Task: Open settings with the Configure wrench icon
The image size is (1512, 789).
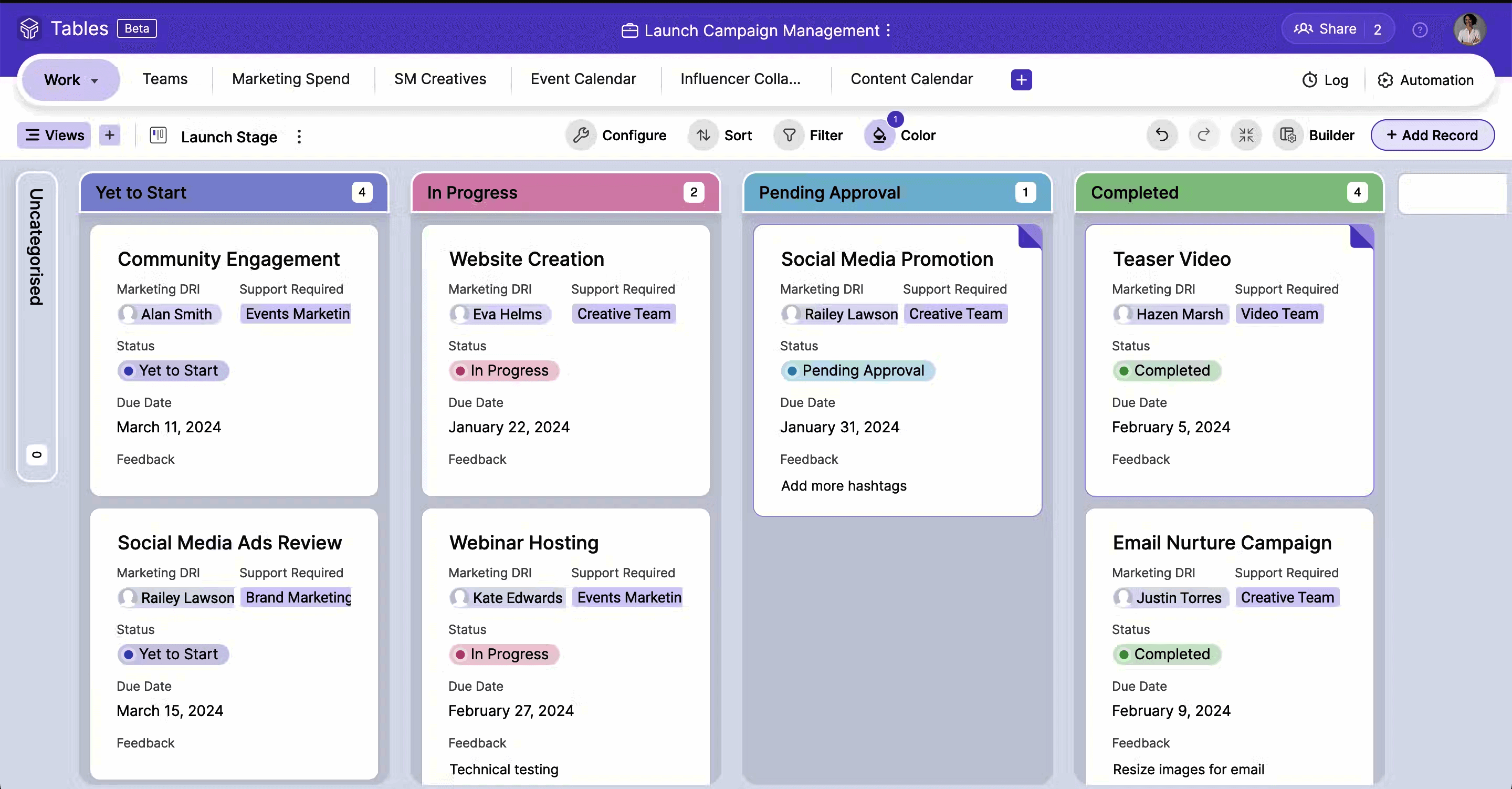Action: click(x=581, y=135)
